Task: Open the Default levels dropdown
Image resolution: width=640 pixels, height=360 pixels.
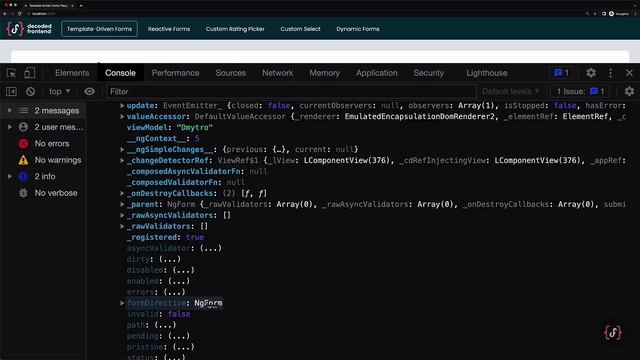Action: (x=511, y=91)
